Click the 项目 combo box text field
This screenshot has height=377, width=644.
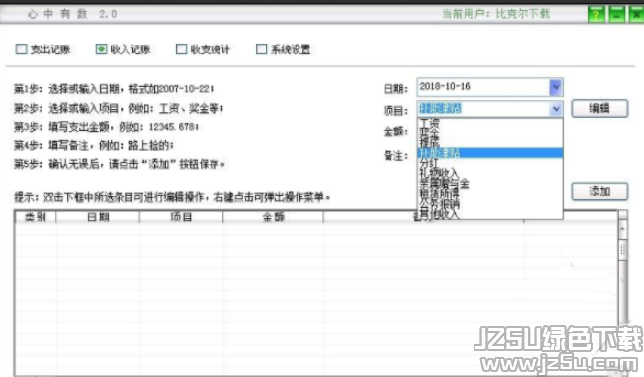[x=483, y=109]
